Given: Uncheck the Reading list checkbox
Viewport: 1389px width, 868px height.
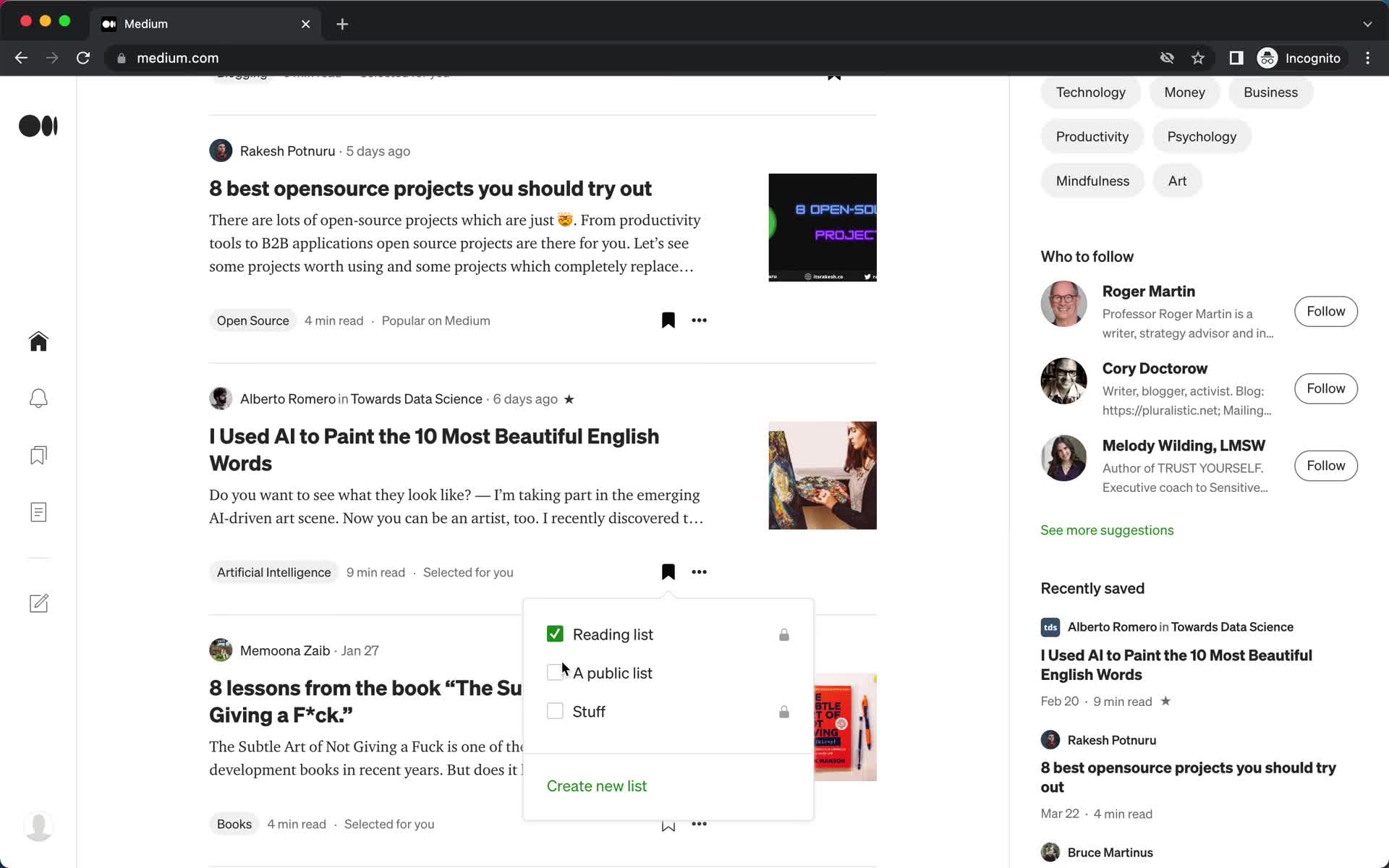Looking at the screenshot, I should [x=555, y=634].
